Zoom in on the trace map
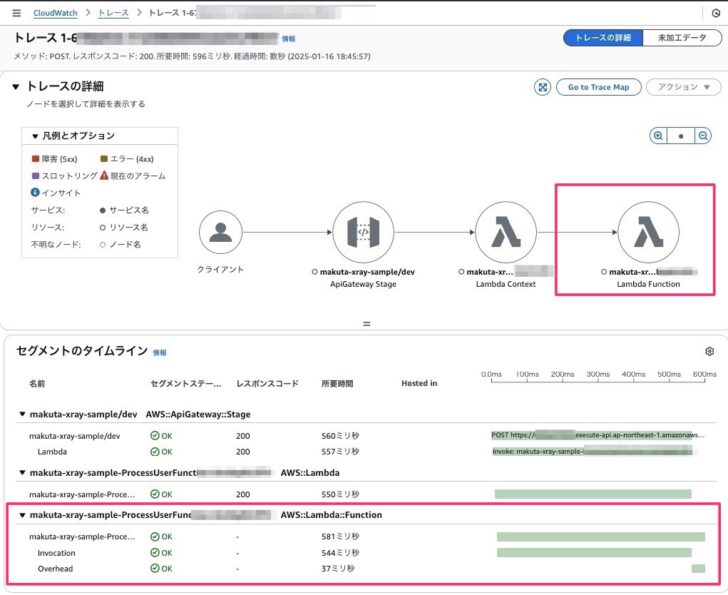728x595 pixels. coord(658,136)
